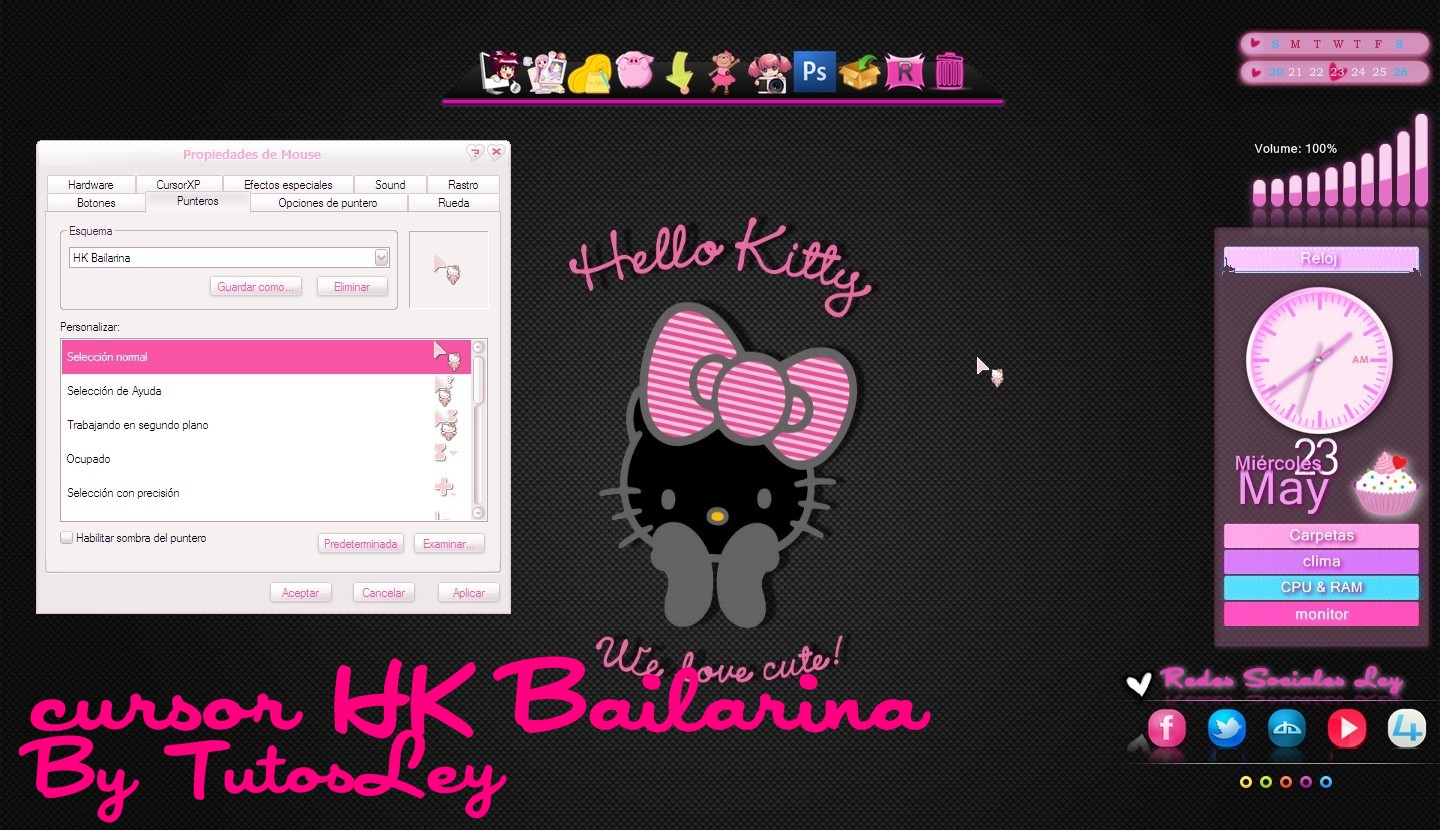
Task: Open the 4shared social icon
Action: tap(1406, 728)
